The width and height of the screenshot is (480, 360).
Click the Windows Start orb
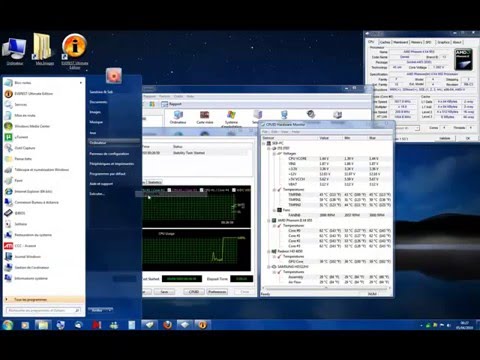click(7, 325)
